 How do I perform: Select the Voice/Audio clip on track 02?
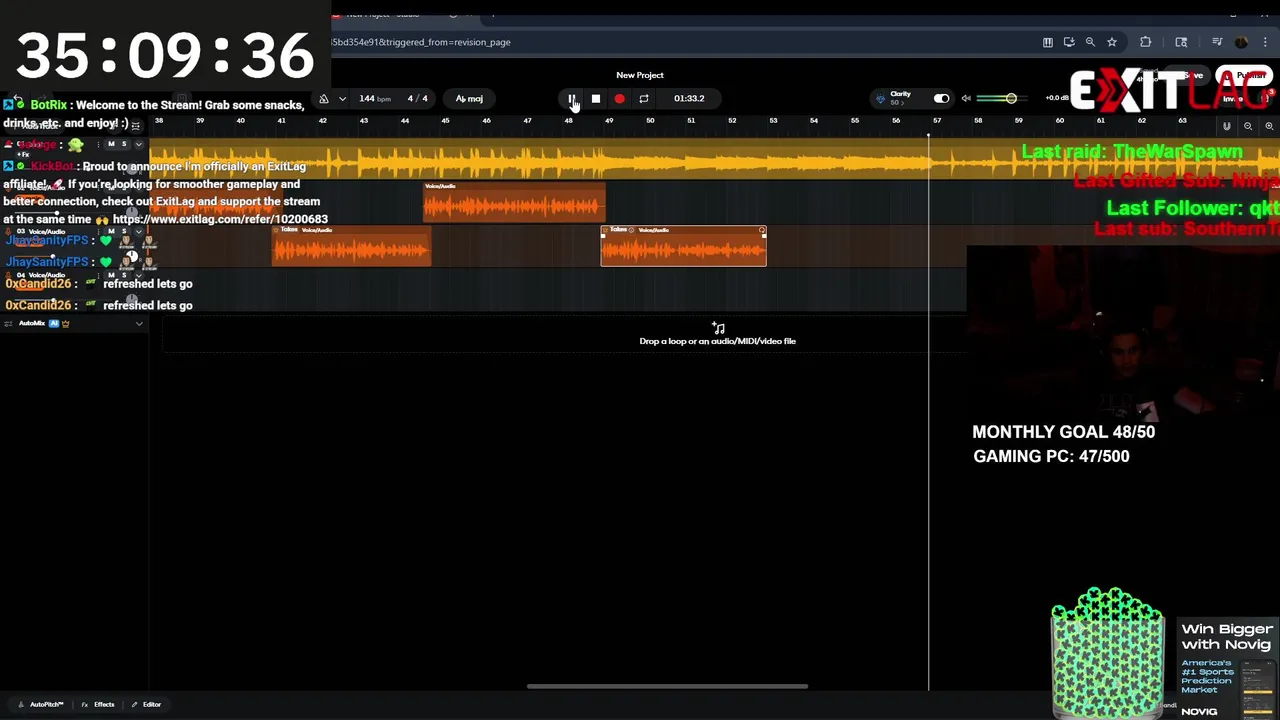514,202
